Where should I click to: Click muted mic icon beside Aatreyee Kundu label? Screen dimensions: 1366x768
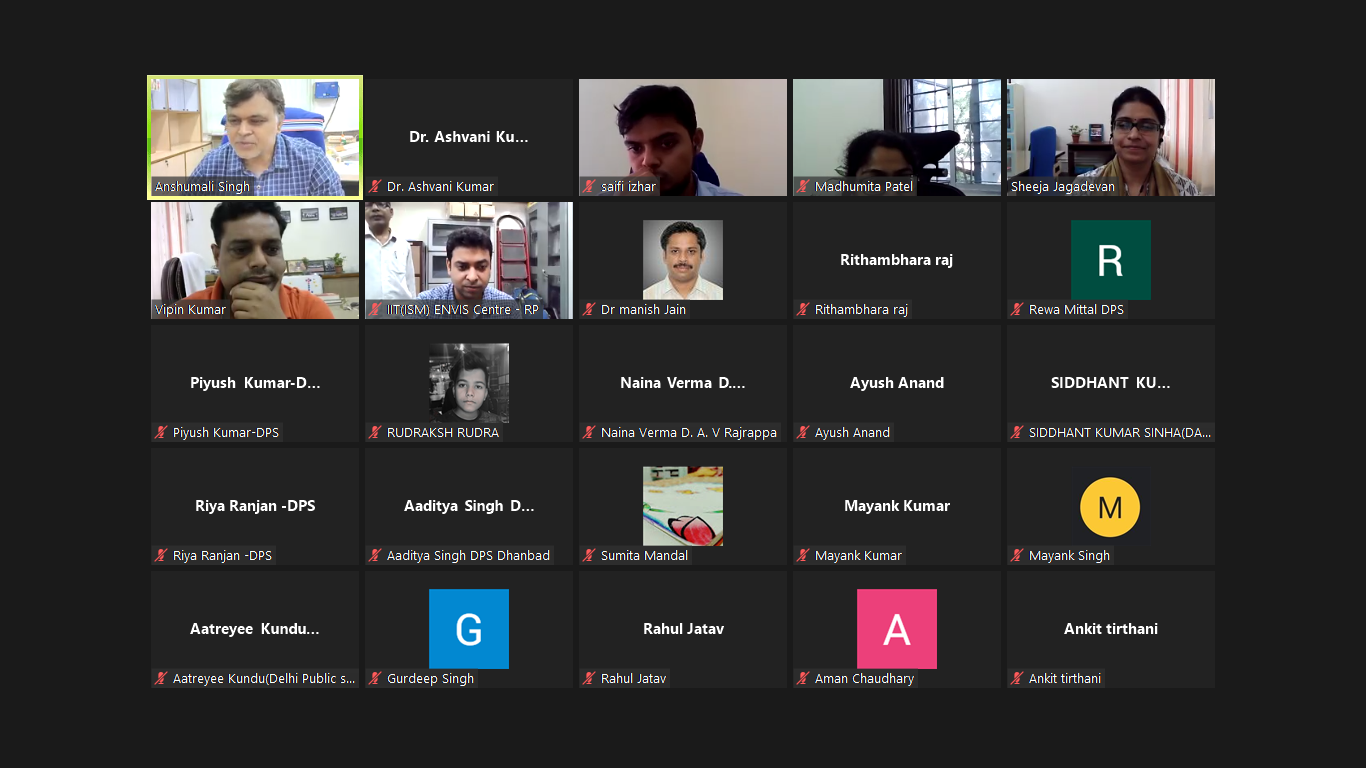click(x=161, y=679)
